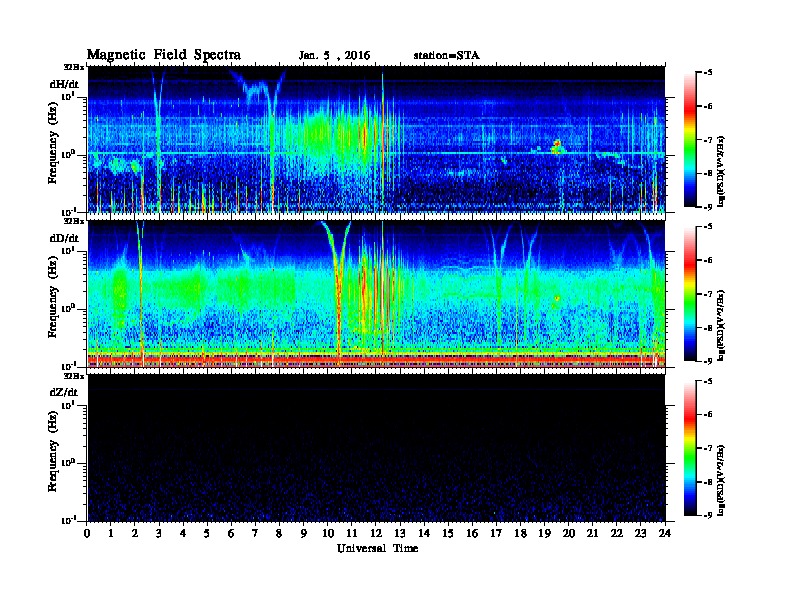Click hour "14" on the time axis
The width and height of the screenshot is (792, 612).
pos(424,533)
